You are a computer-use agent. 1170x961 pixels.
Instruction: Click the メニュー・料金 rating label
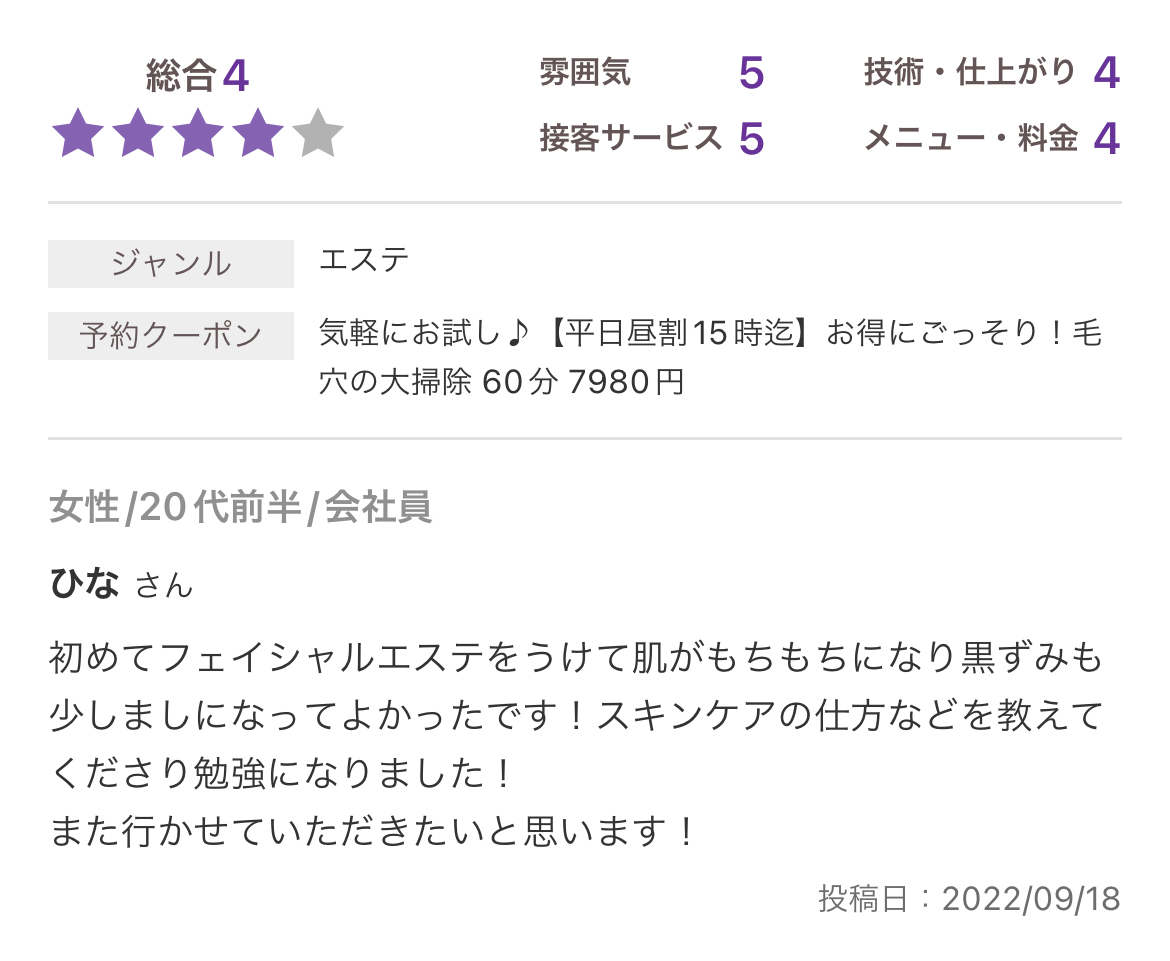972,138
